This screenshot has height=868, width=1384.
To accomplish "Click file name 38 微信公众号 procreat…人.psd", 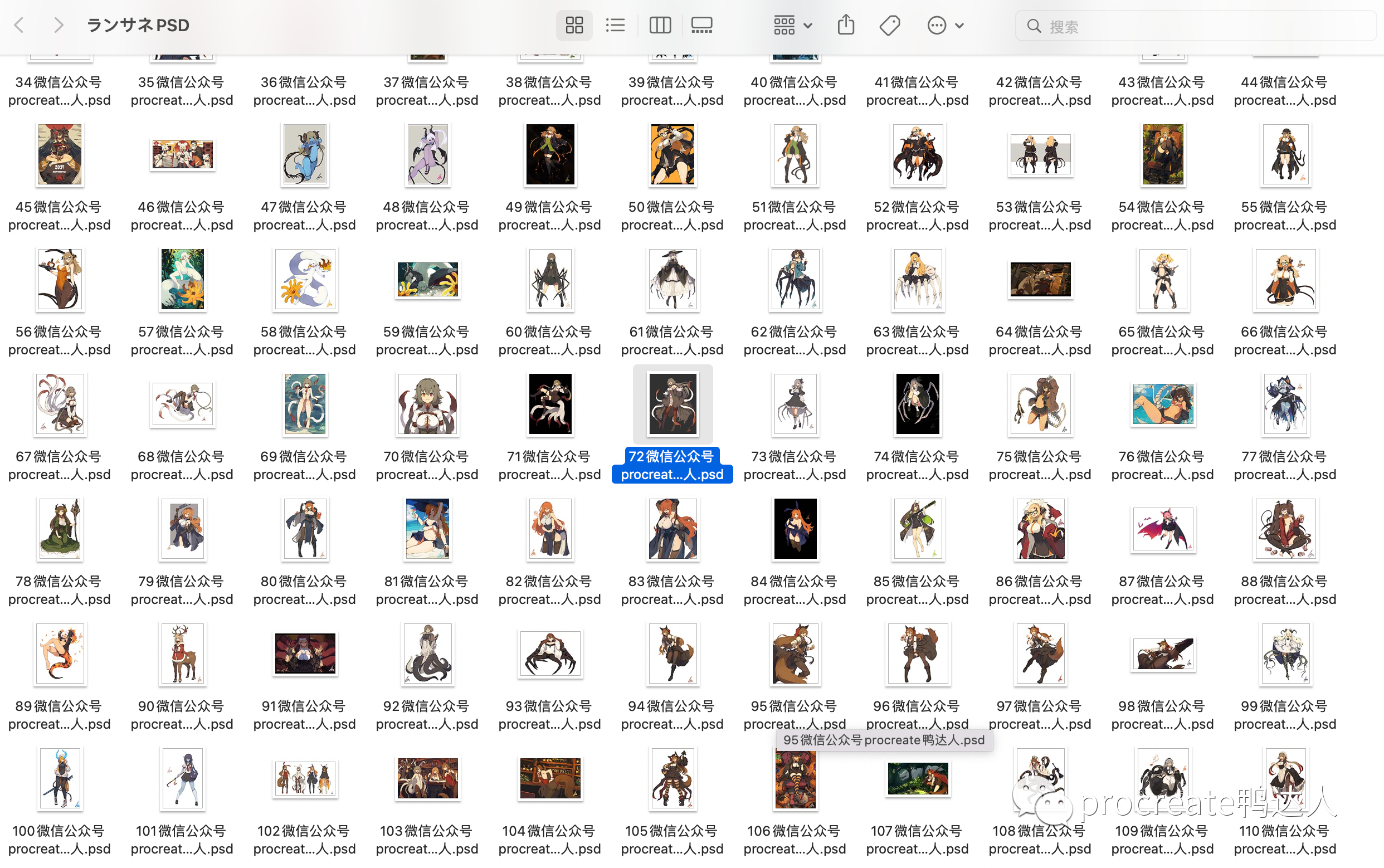I will (550, 91).
